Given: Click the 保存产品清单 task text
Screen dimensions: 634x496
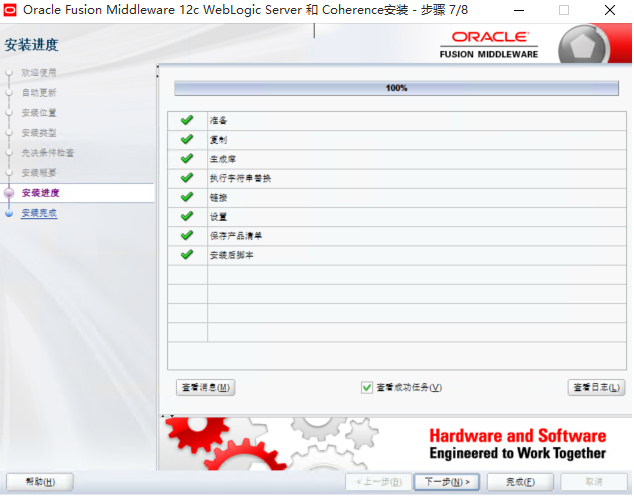Looking at the screenshot, I should point(236,236).
